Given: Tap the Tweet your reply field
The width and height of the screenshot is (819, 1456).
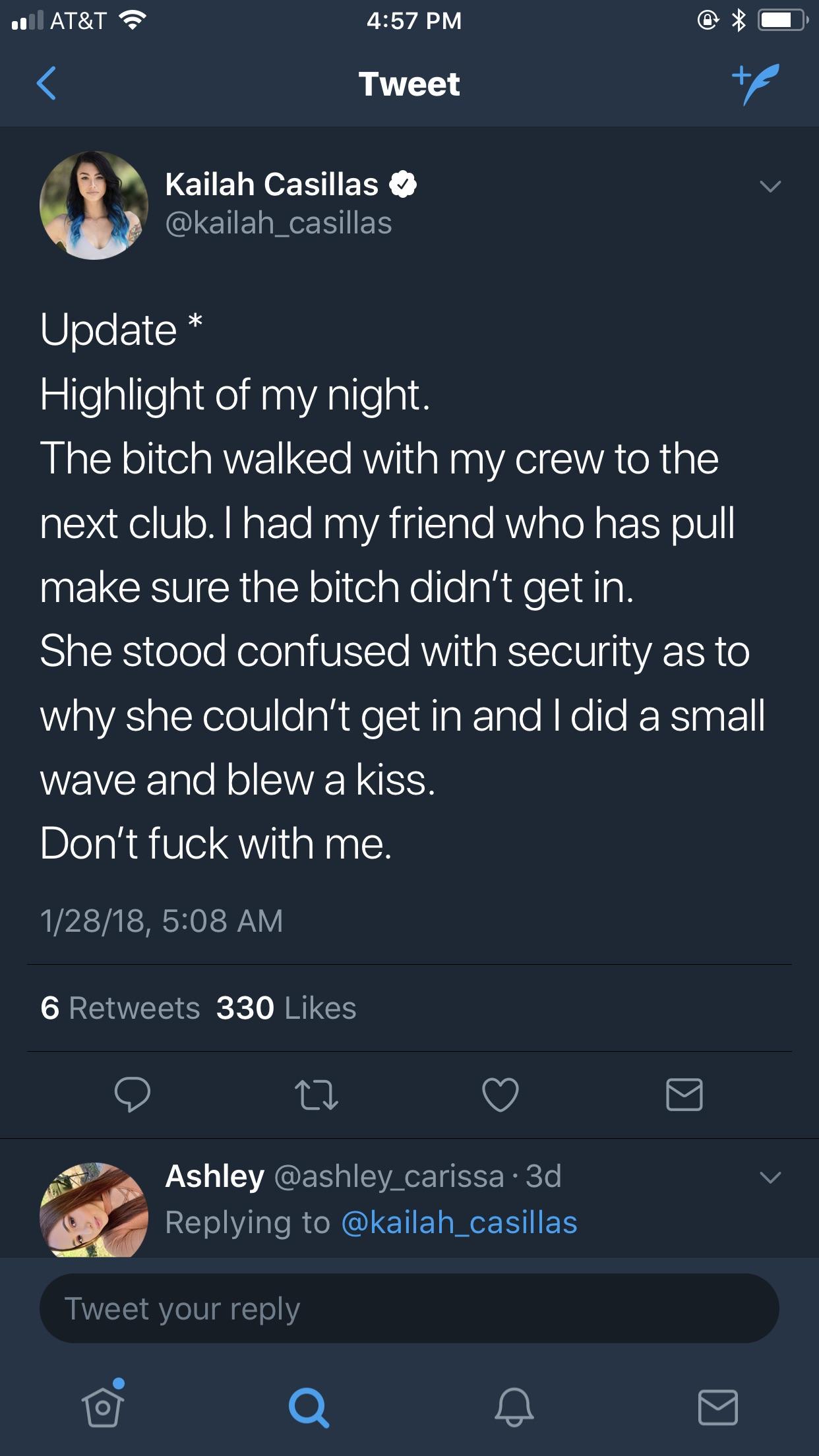Looking at the screenshot, I should pos(409,1308).
